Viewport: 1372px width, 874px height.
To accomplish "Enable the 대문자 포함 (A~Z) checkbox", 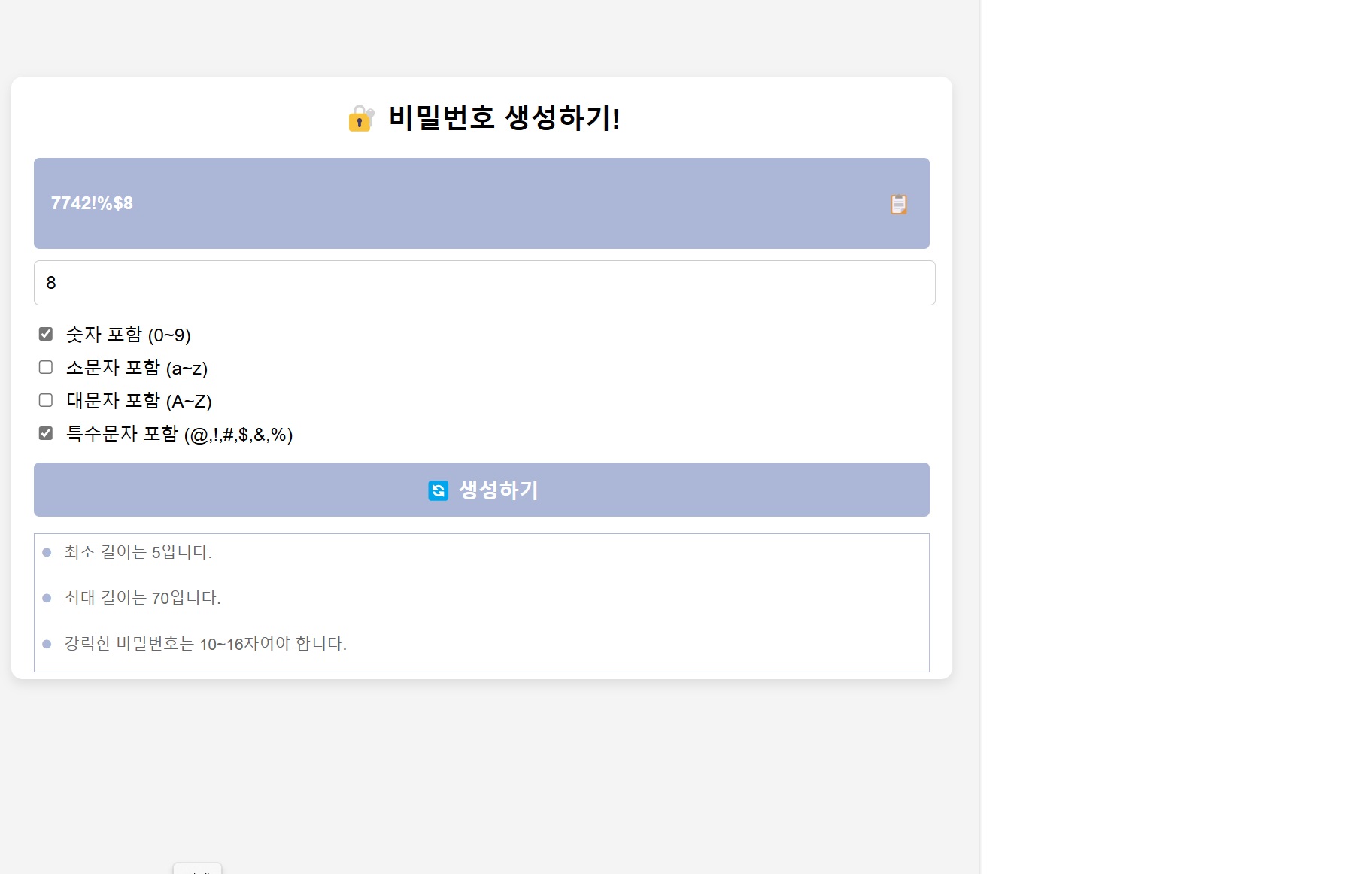I will (x=46, y=400).
